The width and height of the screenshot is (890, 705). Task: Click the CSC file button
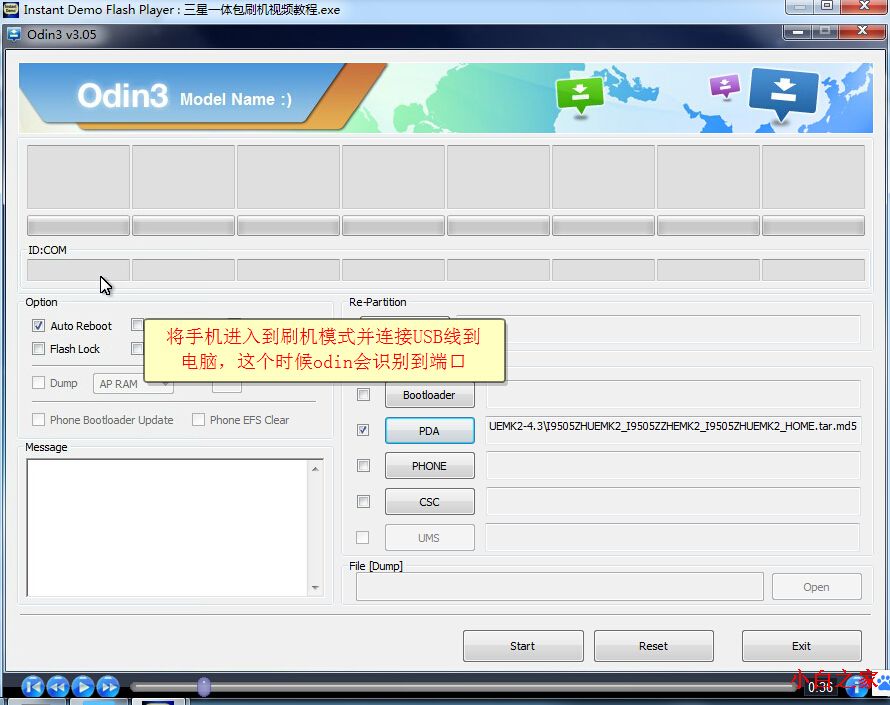pos(430,502)
